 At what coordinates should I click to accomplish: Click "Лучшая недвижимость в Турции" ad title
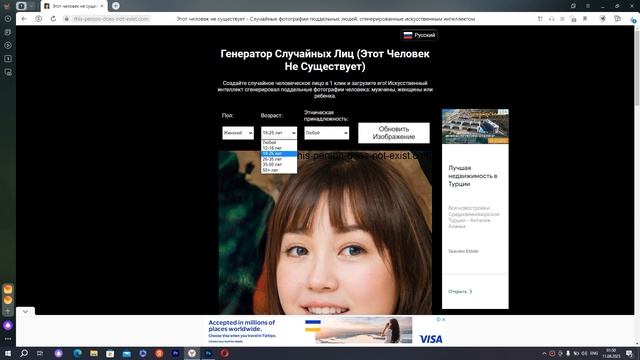(x=473, y=176)
